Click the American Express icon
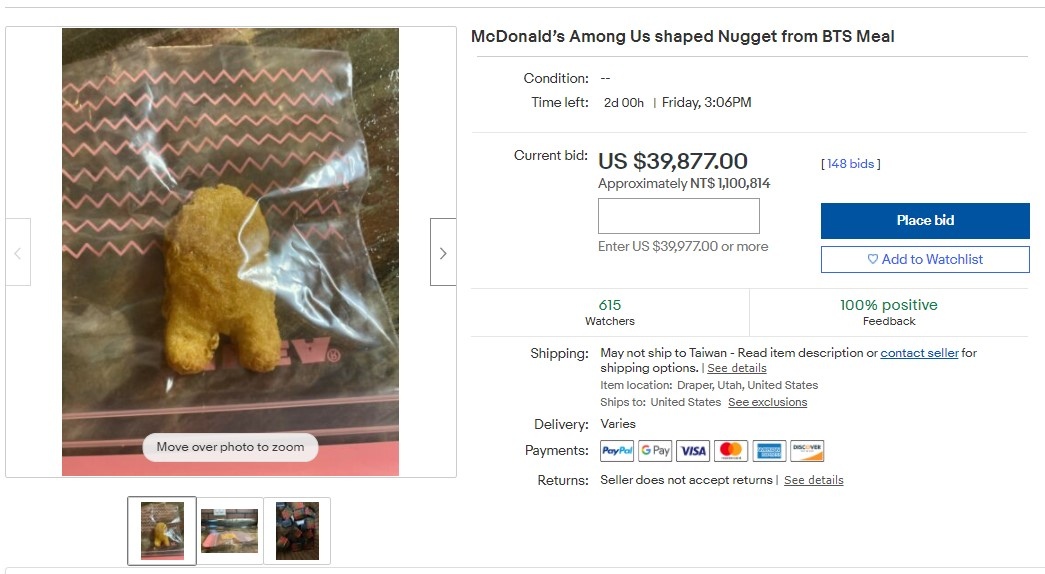The height and width of the screenshot is (574, 1045). coord(769,451)
